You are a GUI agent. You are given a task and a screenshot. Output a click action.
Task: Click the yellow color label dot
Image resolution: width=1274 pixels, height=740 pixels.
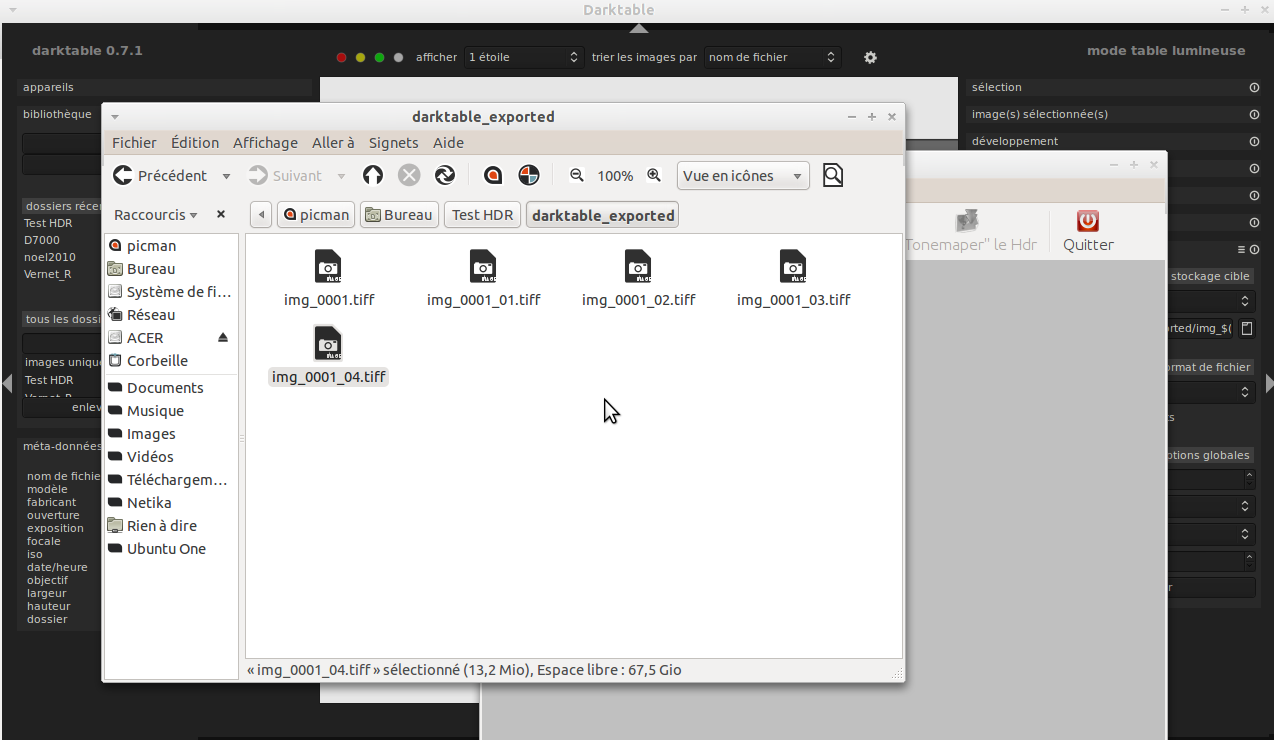(361, 57)
